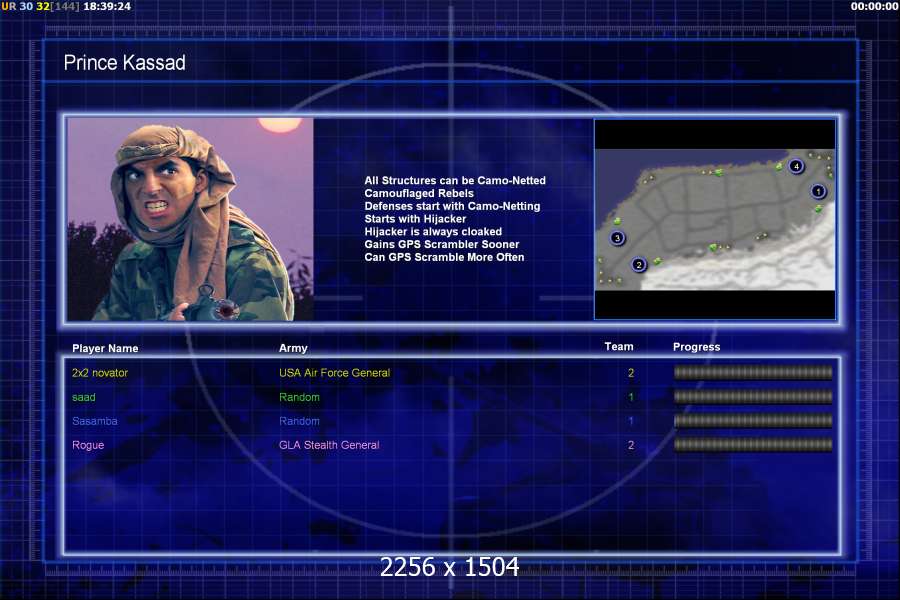Click the Prince Kassad portrait image

pos(191,219)
